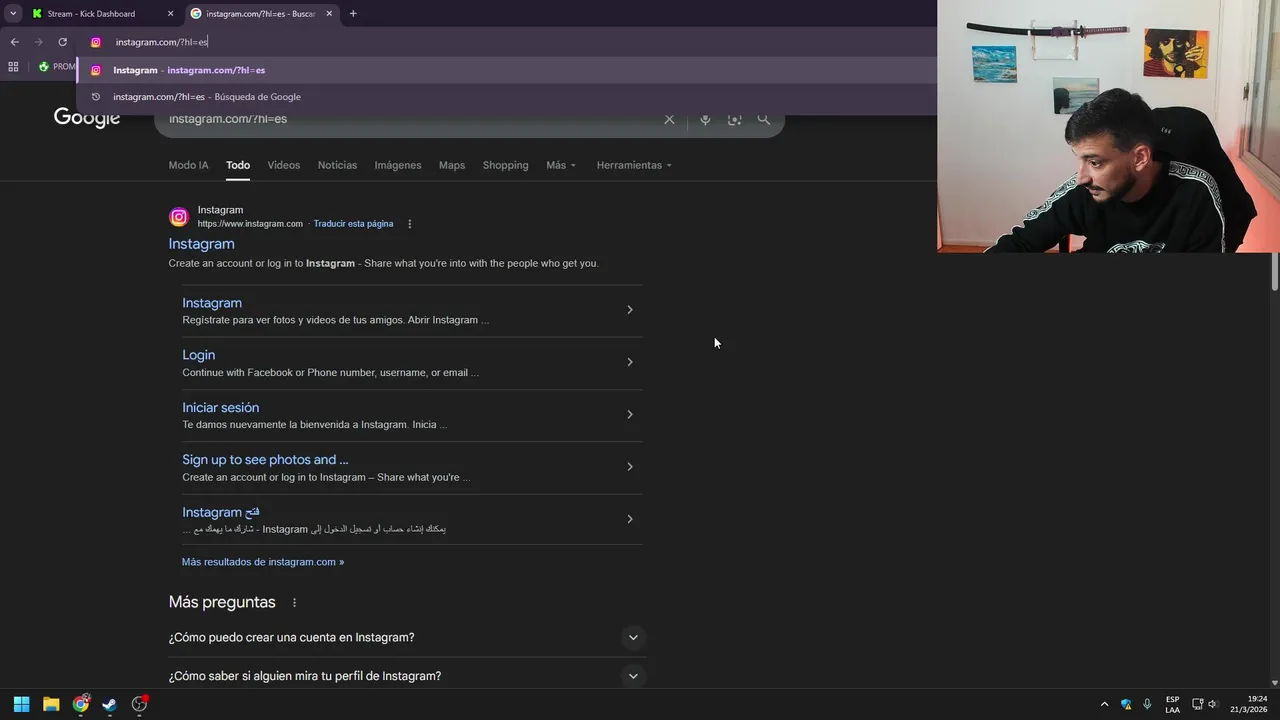Screen dimensions: 1280x720
Task: Choose the 'Búsqueda de Google' suggestion
Action: pyautogui.click(x=508, y=97)
